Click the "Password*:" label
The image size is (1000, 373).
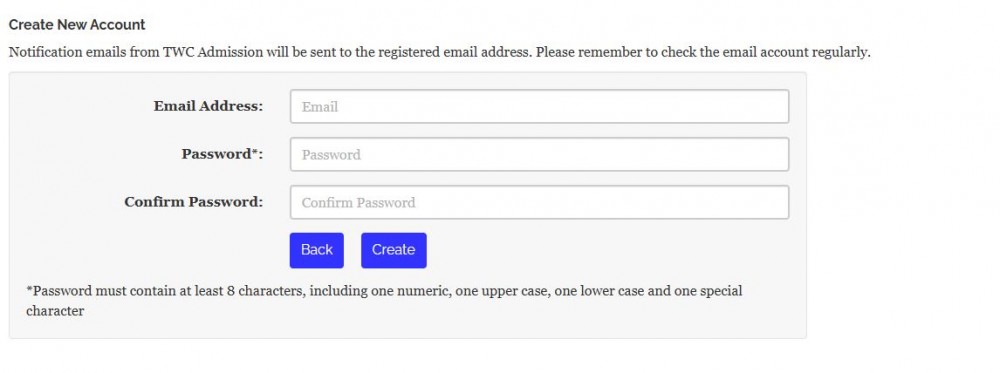pos(222,154)
